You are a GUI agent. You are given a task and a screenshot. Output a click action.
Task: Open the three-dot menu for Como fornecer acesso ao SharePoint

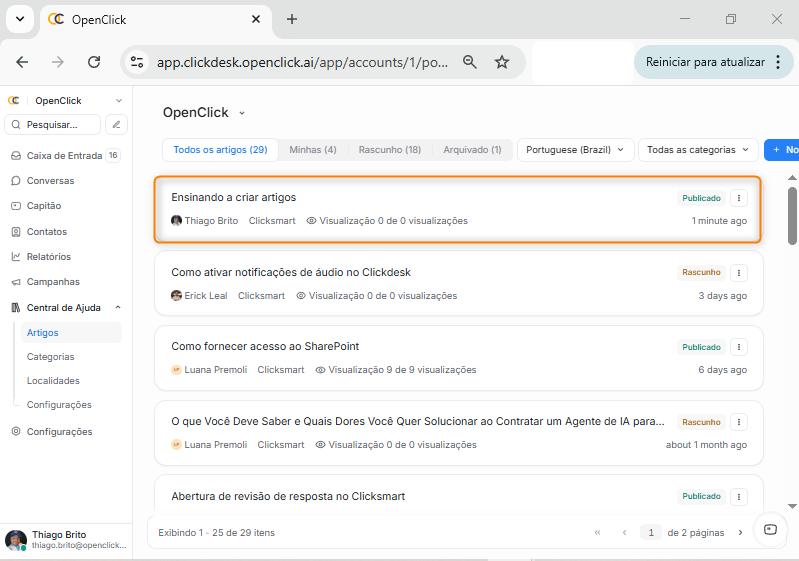click(739, 347)
